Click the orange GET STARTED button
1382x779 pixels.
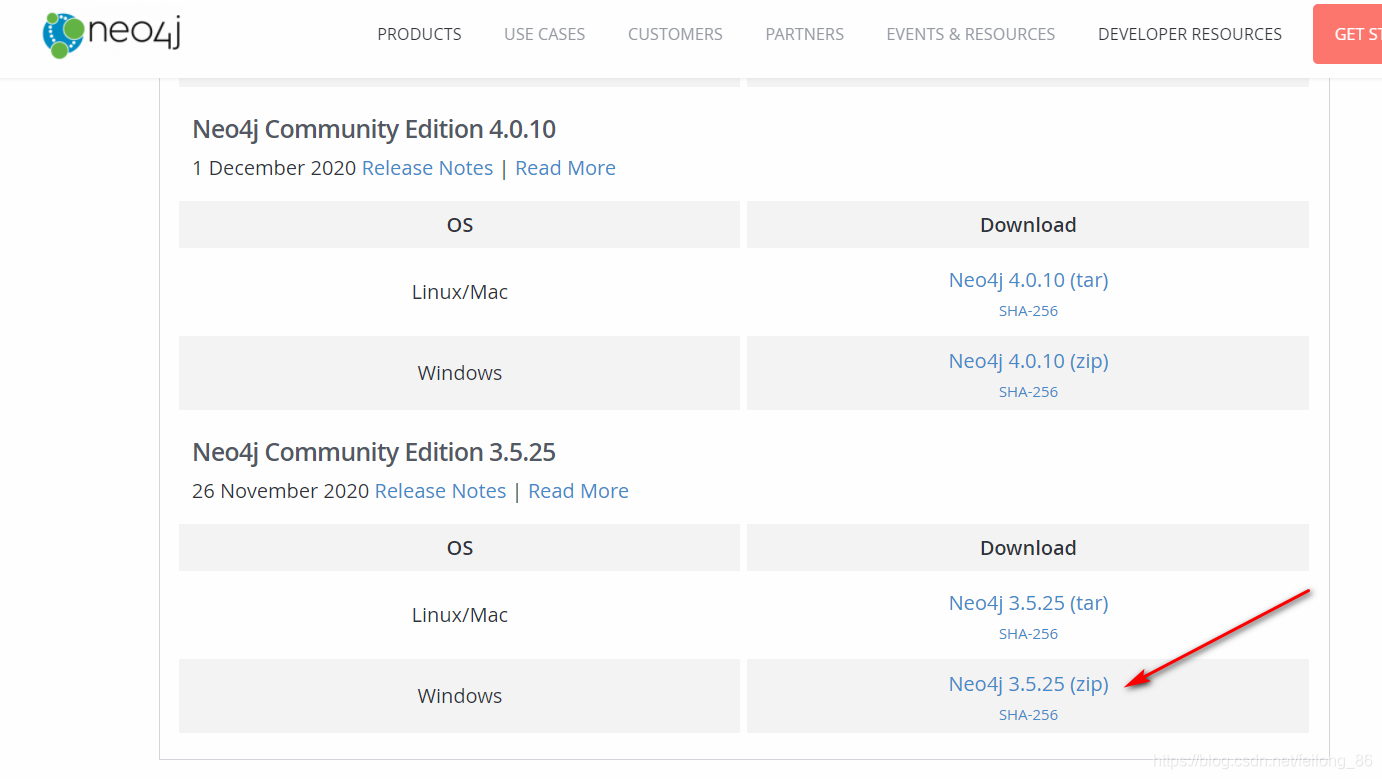(1347, 34)
